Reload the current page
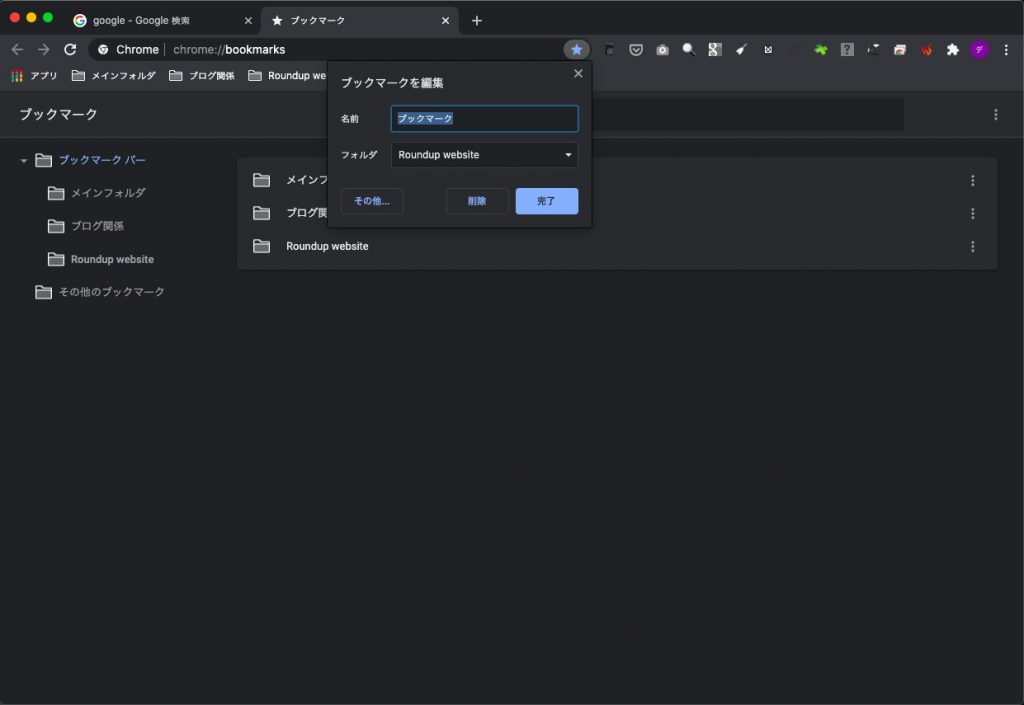 click(x=70, y=50)
